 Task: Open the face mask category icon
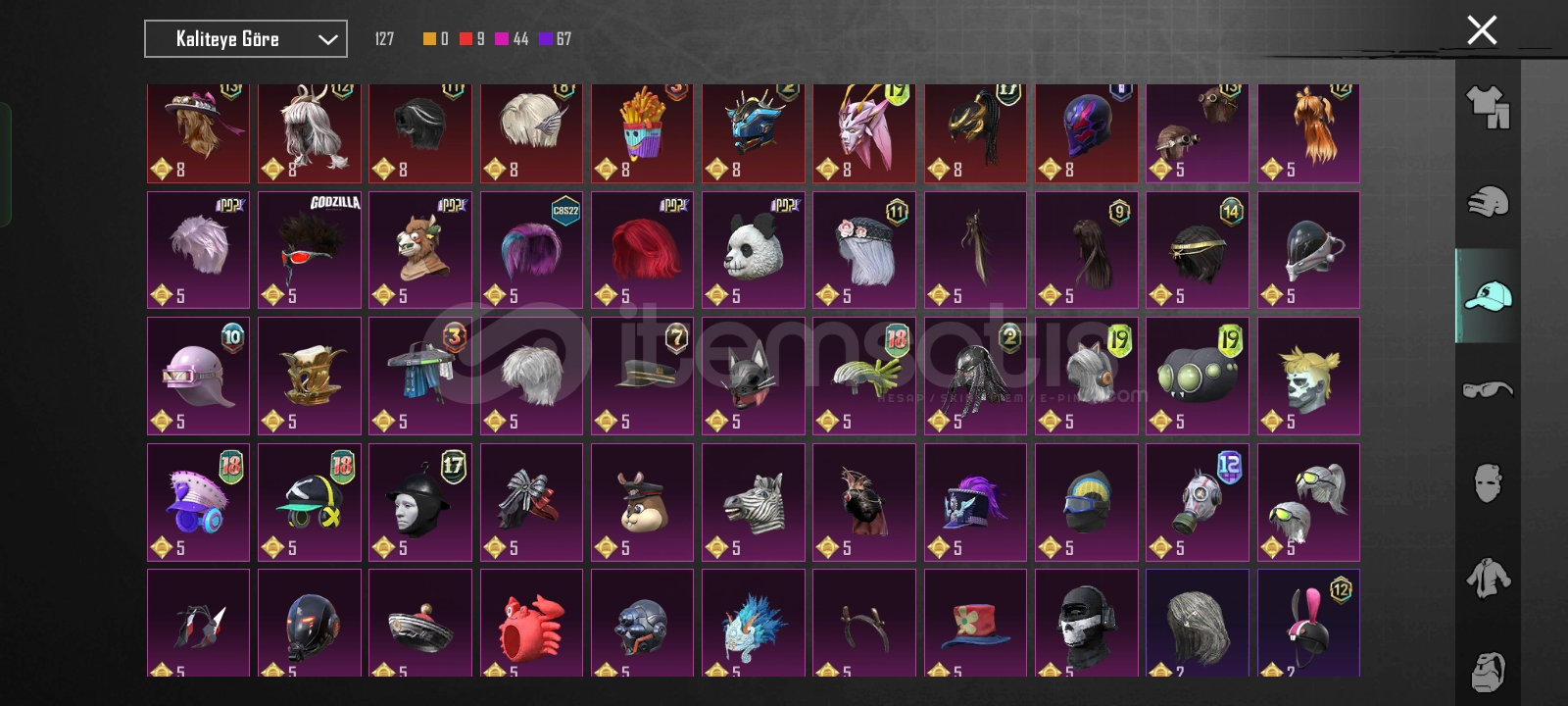pos(1488,483)
